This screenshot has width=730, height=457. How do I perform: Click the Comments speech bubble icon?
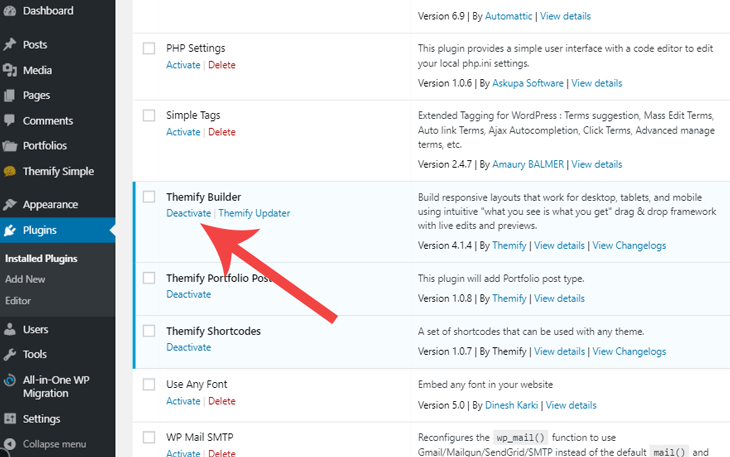[x=9, y=121]
